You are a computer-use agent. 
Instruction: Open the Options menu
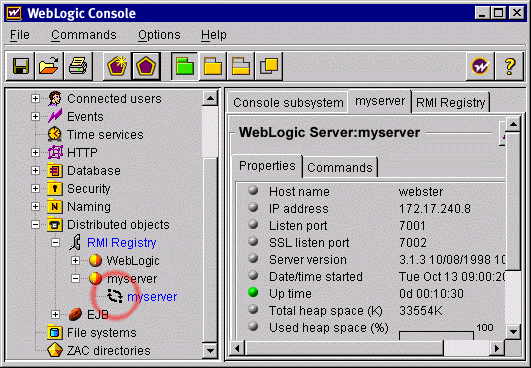click(x=159, y=35)
